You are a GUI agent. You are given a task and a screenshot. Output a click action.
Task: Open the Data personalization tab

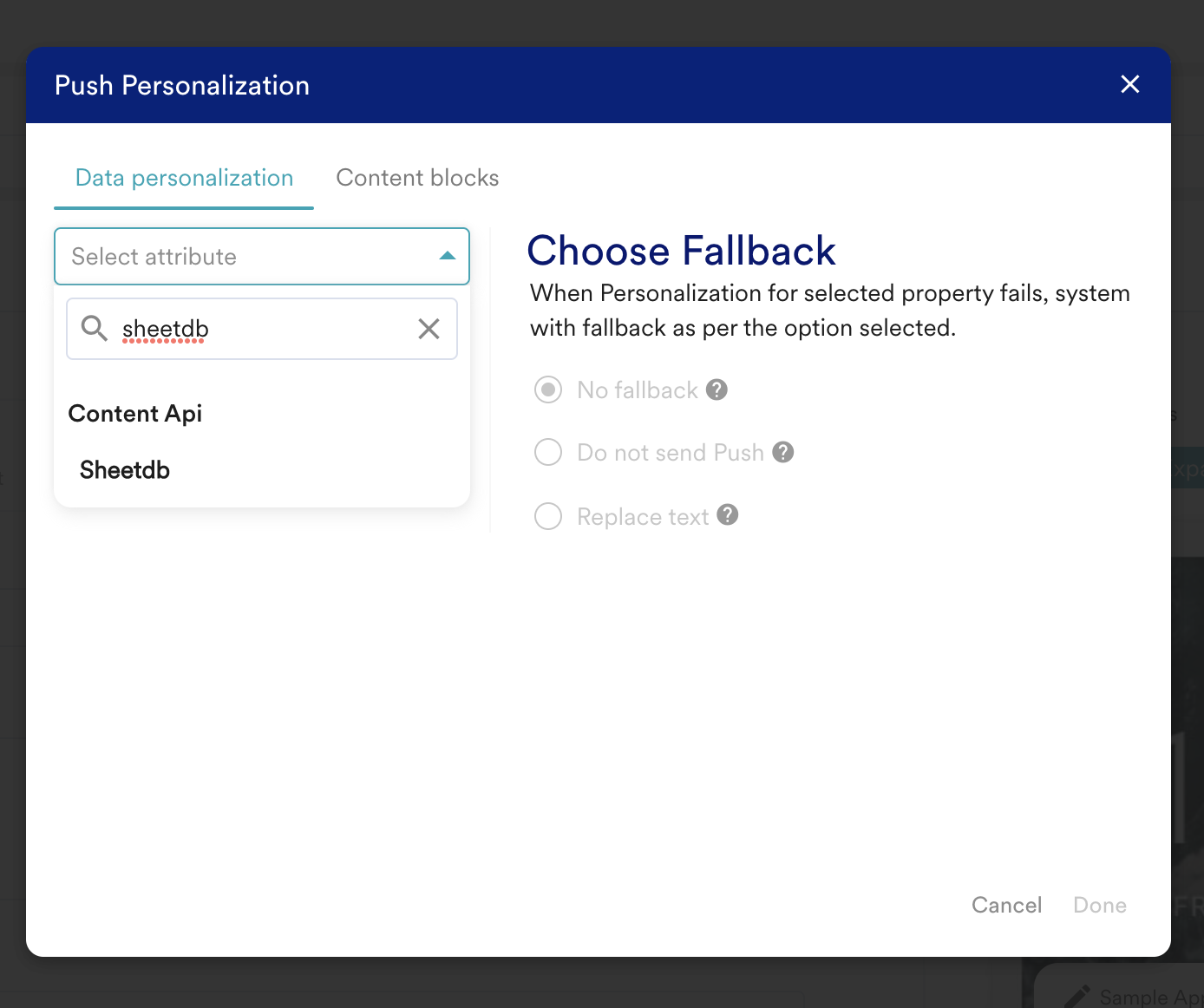183,178
